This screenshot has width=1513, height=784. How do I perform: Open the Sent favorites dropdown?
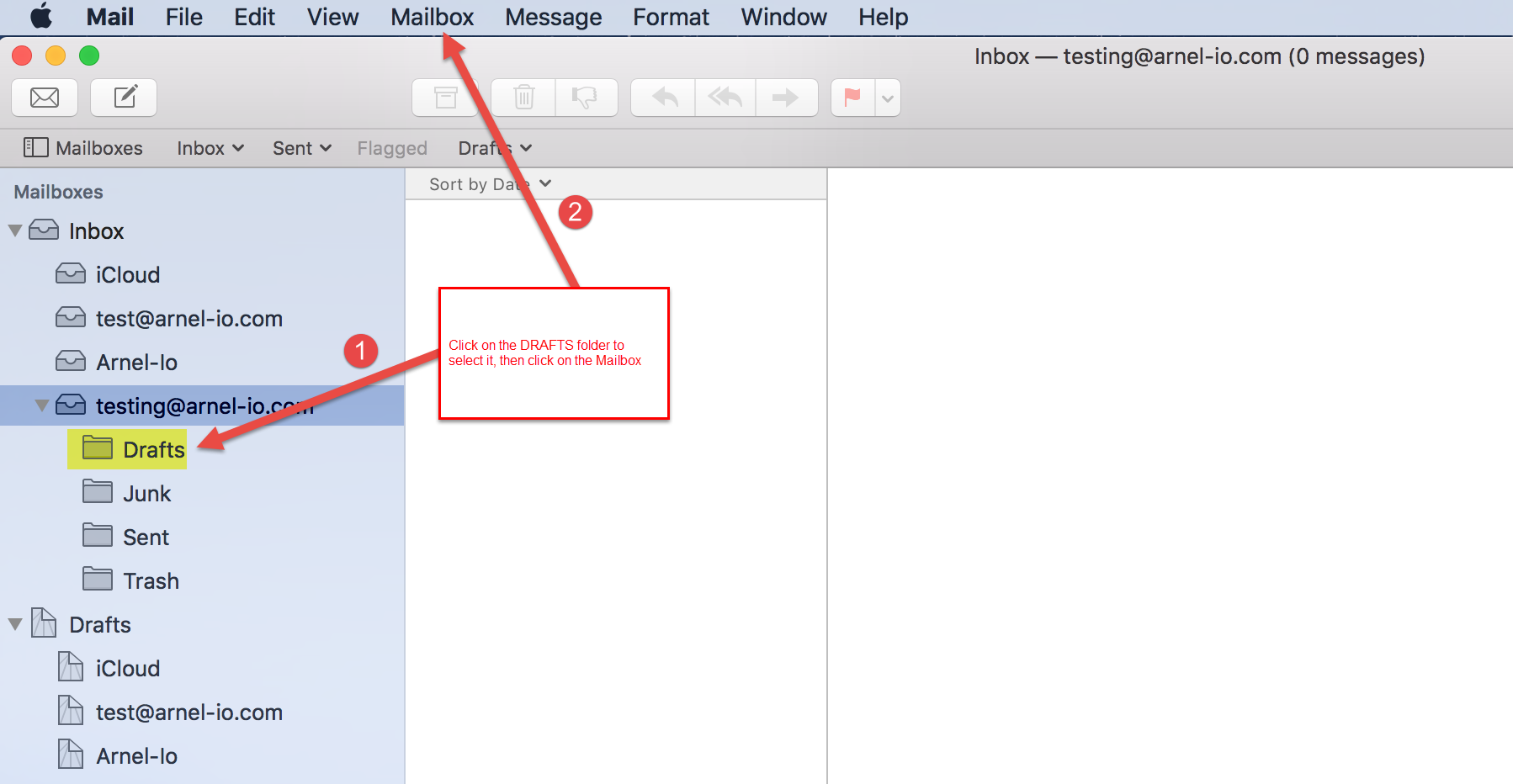[302, 148]
